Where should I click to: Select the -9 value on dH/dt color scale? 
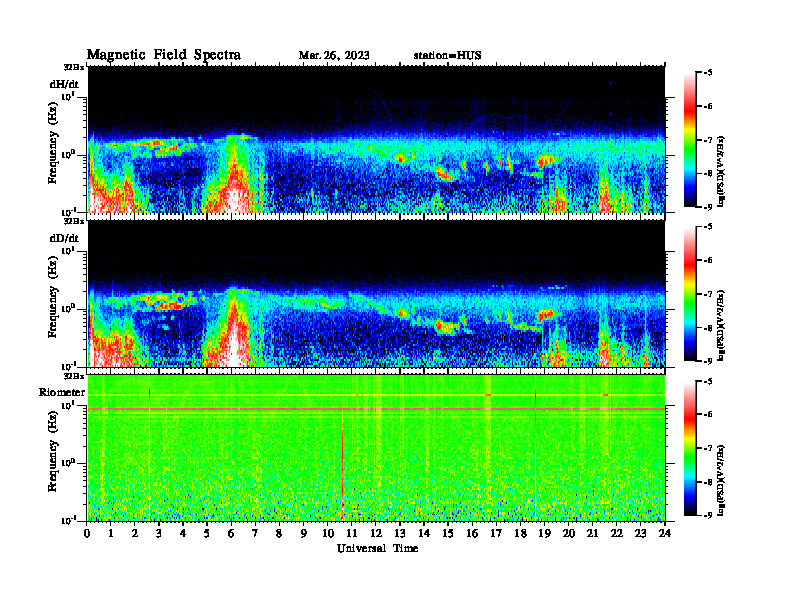coord(708,207)
